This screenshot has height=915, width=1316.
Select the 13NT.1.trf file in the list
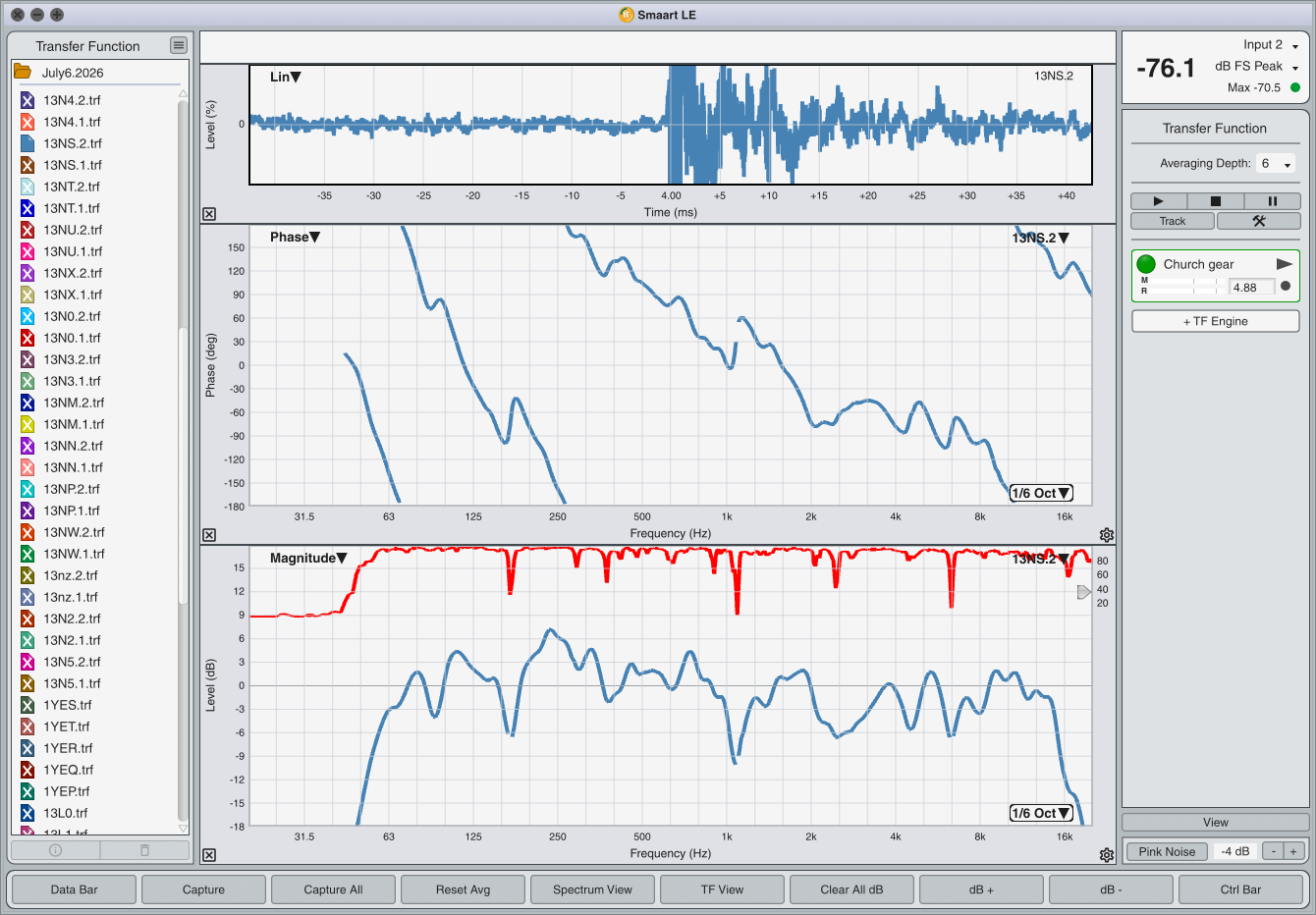point(71,208)
